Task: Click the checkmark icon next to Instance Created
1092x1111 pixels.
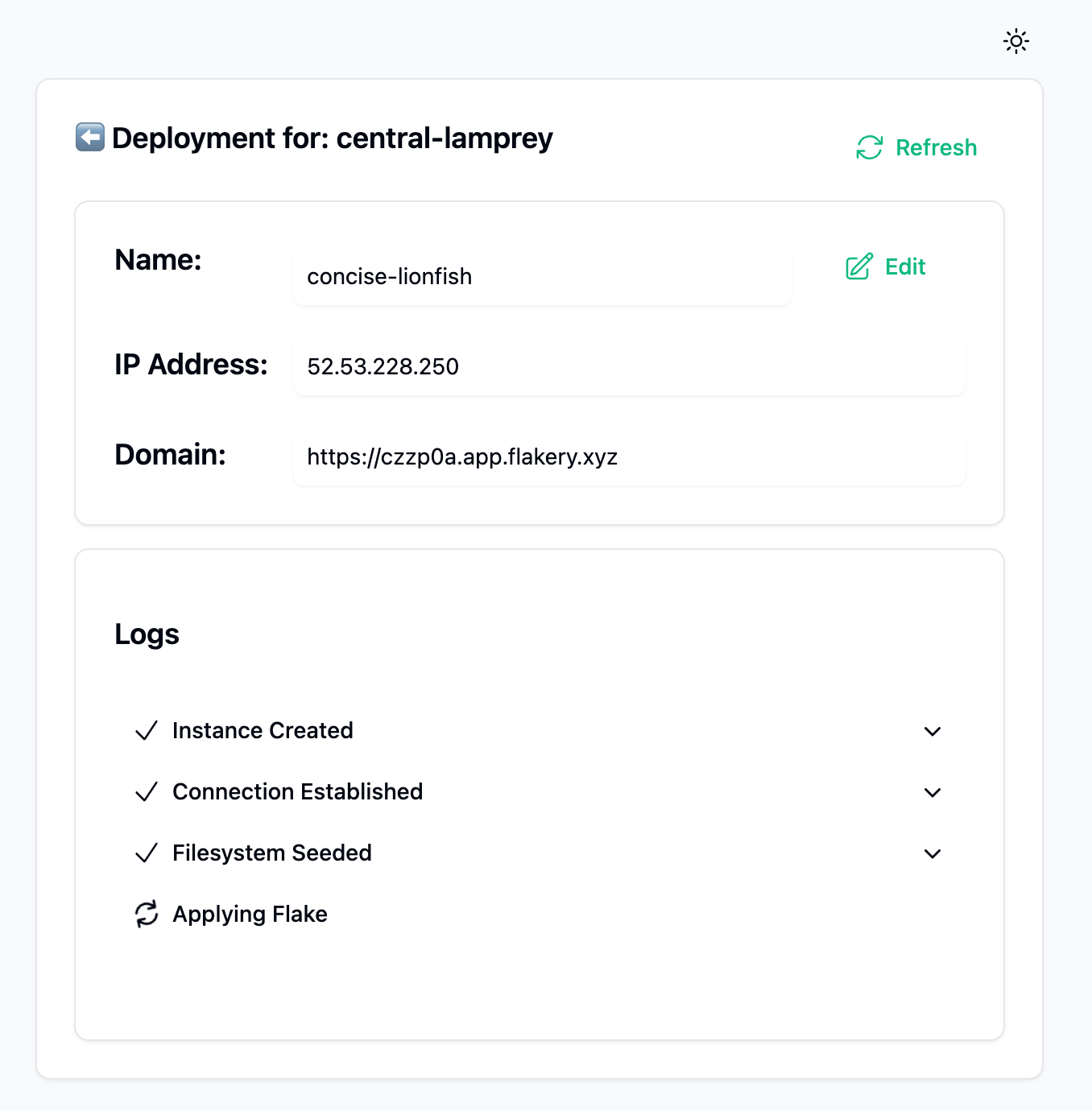Action: click(x=147, y=731)
